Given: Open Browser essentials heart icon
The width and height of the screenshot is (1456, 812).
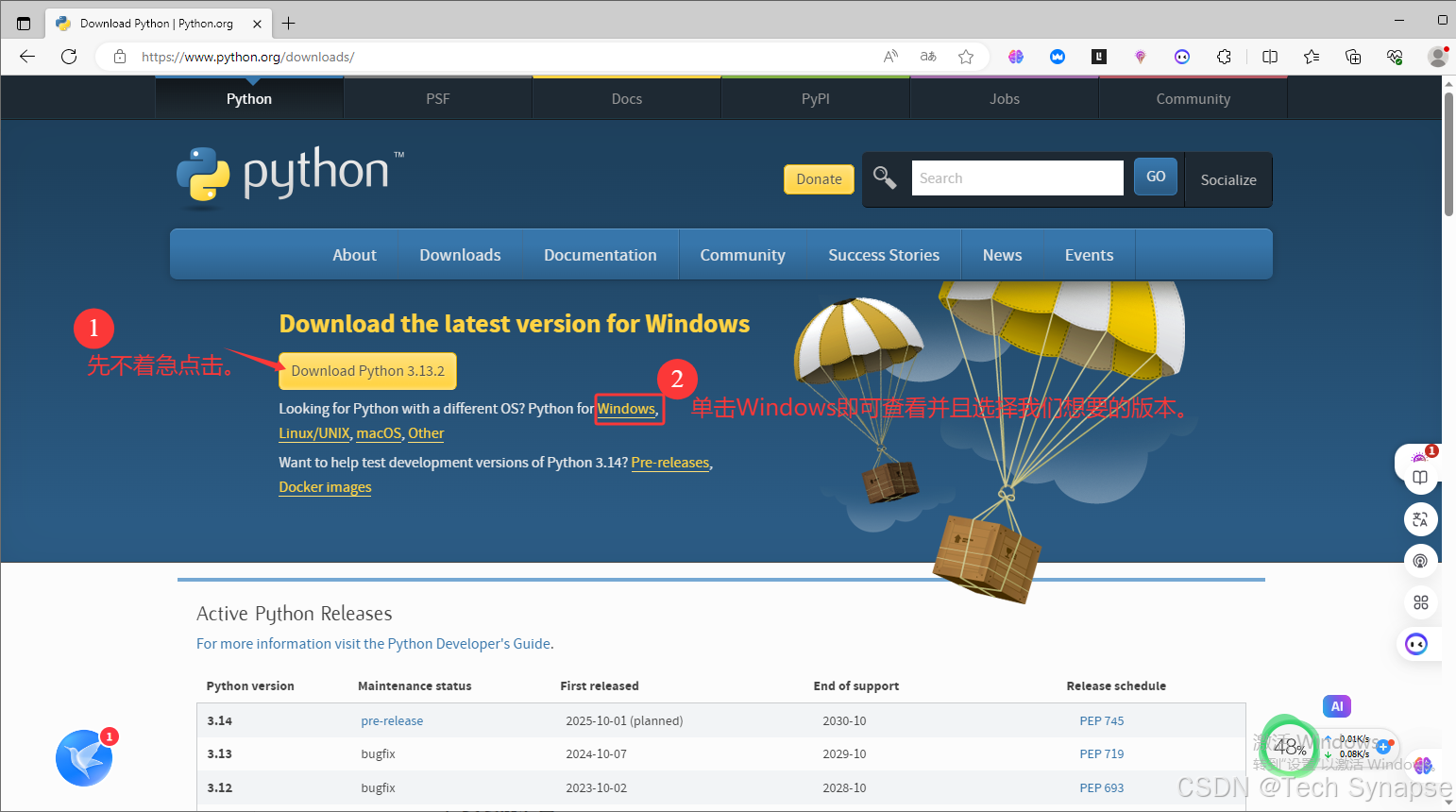Looking at the screenshot, I should point(1395,57).
